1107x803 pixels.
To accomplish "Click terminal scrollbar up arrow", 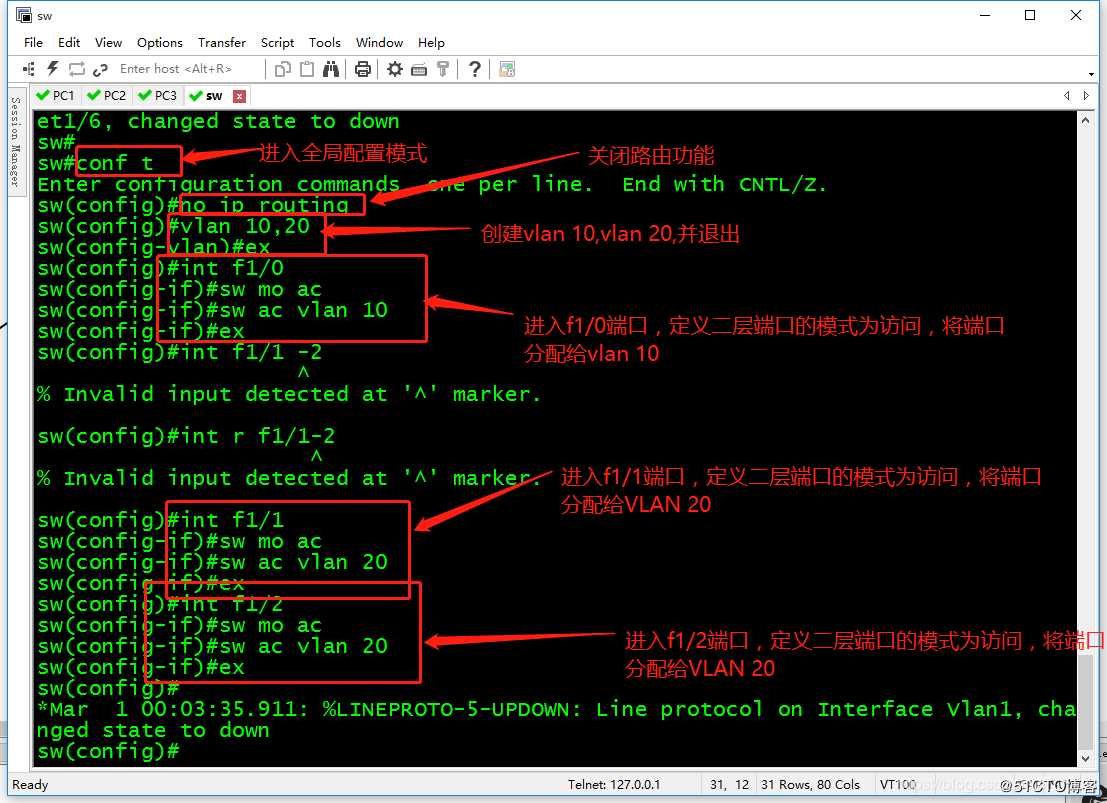I will (1085, 121).
